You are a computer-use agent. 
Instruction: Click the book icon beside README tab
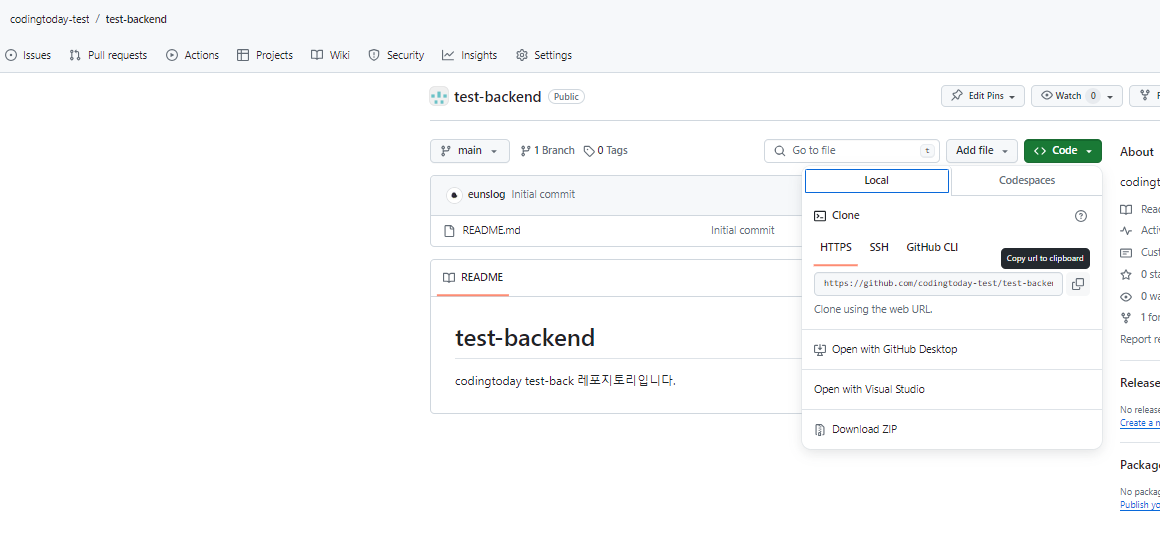448,277
